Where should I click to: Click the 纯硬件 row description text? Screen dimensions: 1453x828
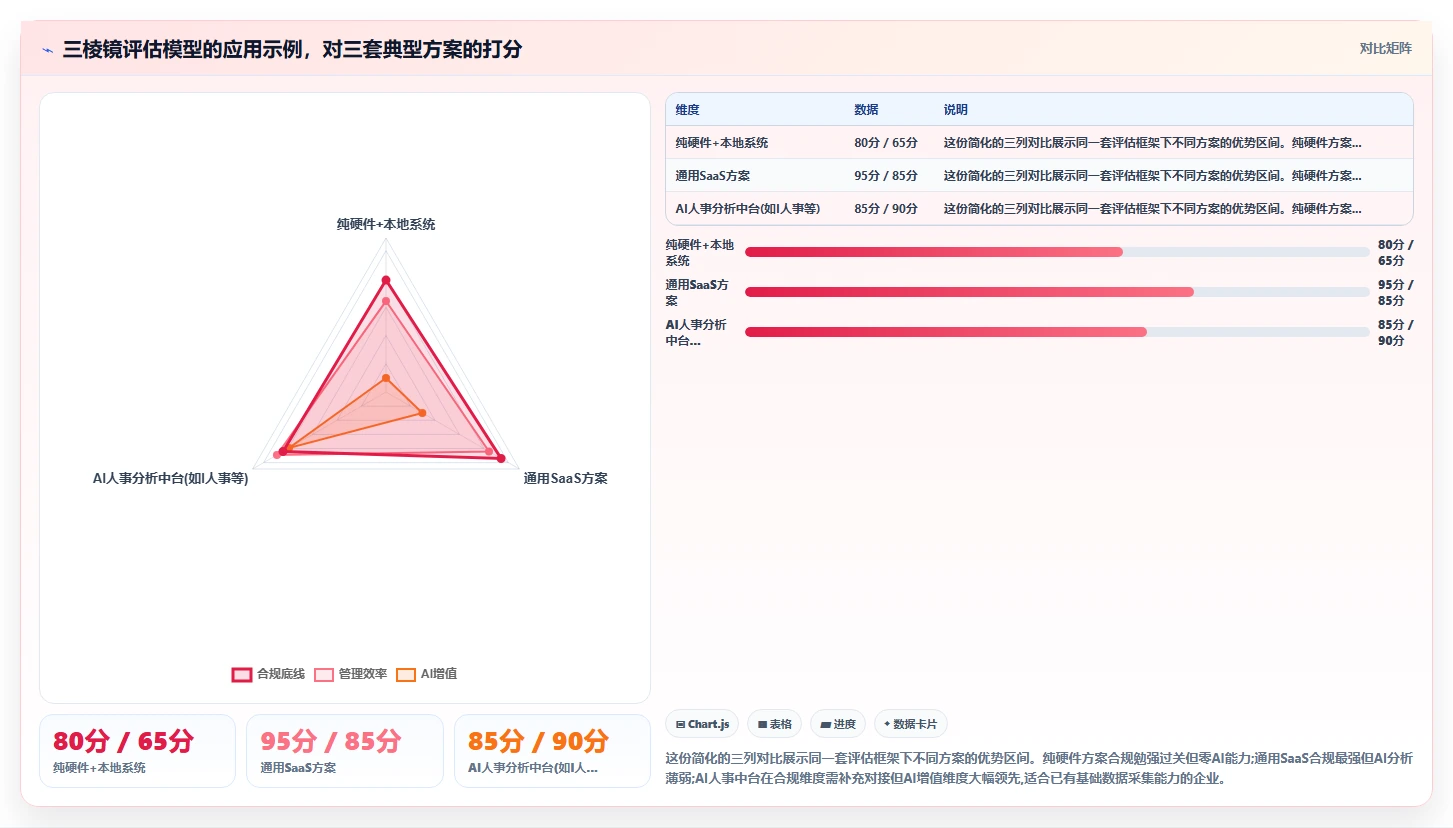1152,143
